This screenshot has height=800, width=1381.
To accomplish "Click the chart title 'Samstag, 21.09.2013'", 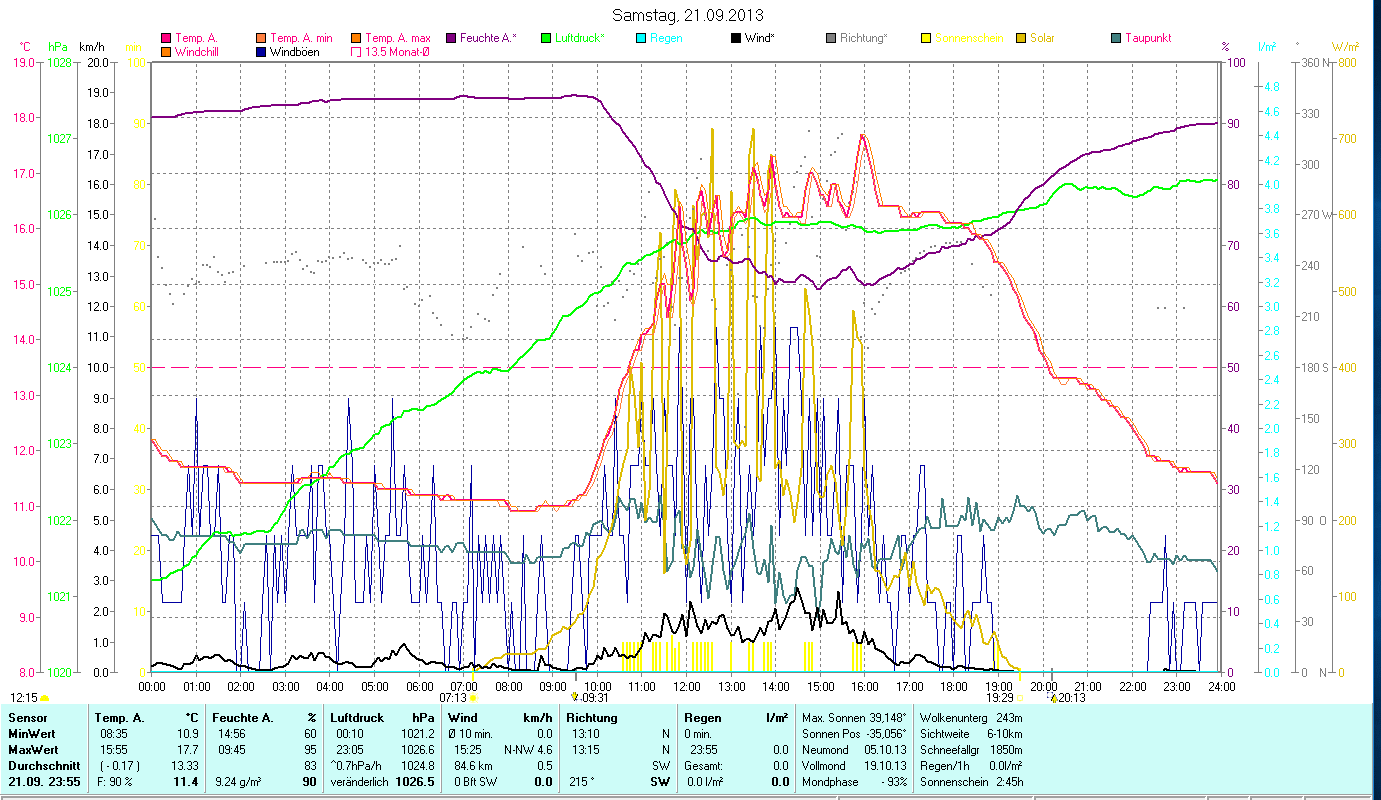I will point(687,15).
